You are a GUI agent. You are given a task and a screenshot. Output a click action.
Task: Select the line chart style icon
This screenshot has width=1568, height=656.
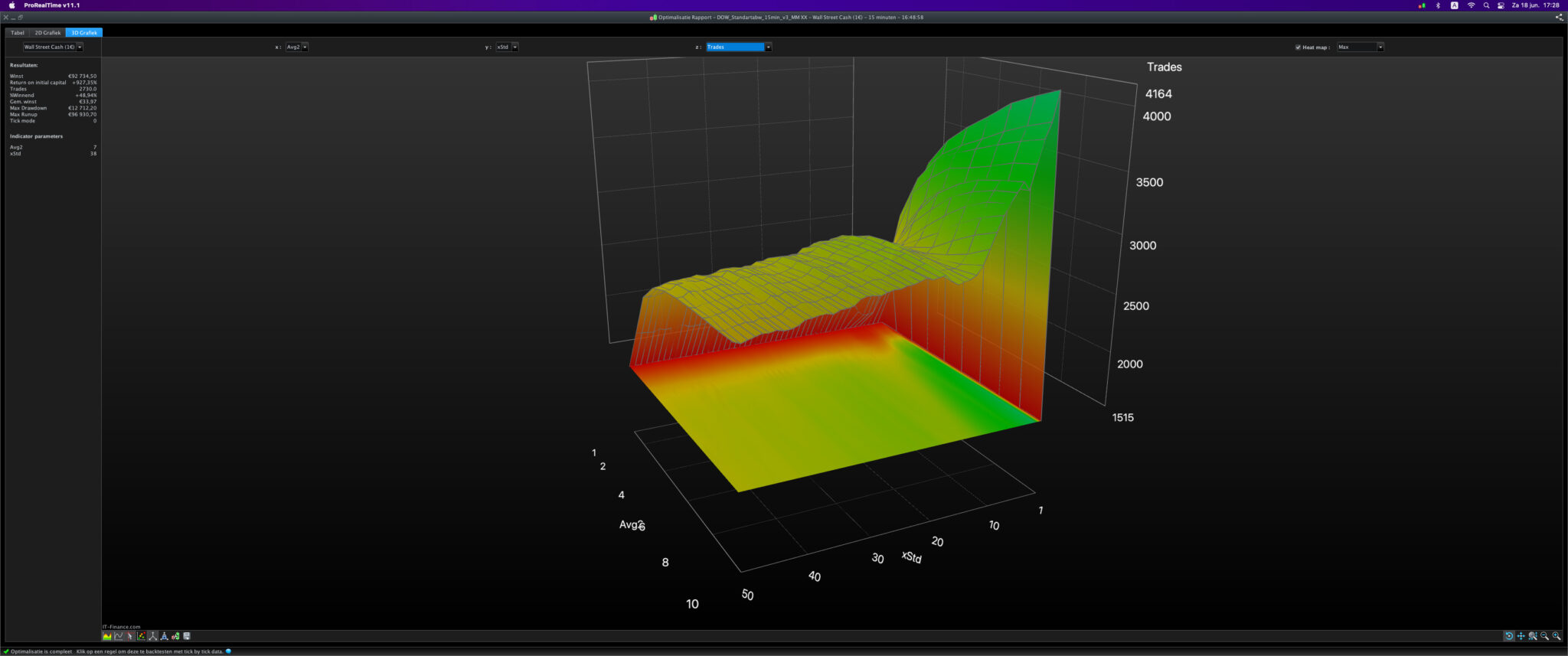point(119,636)
